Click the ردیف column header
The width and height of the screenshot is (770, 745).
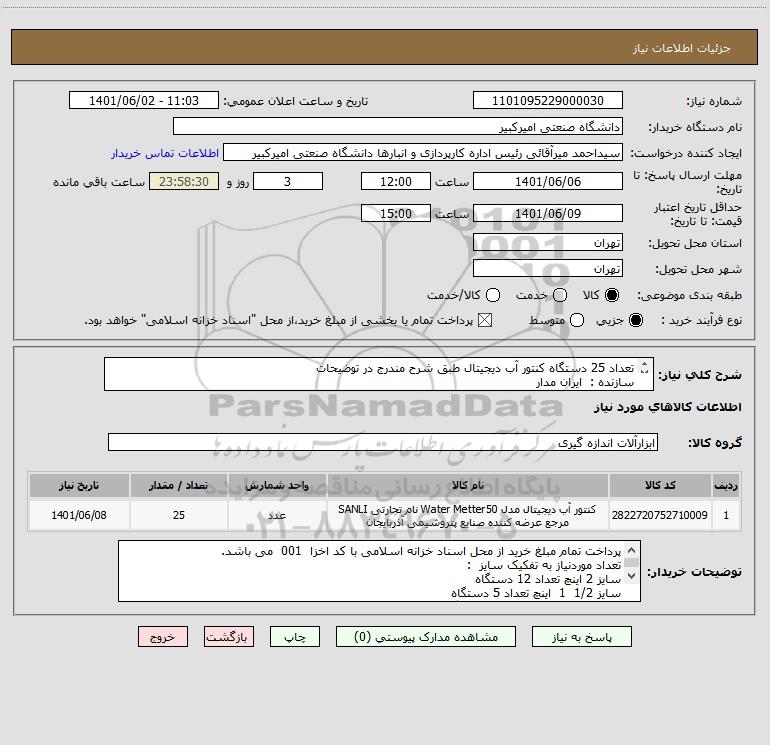pos(726,485)
